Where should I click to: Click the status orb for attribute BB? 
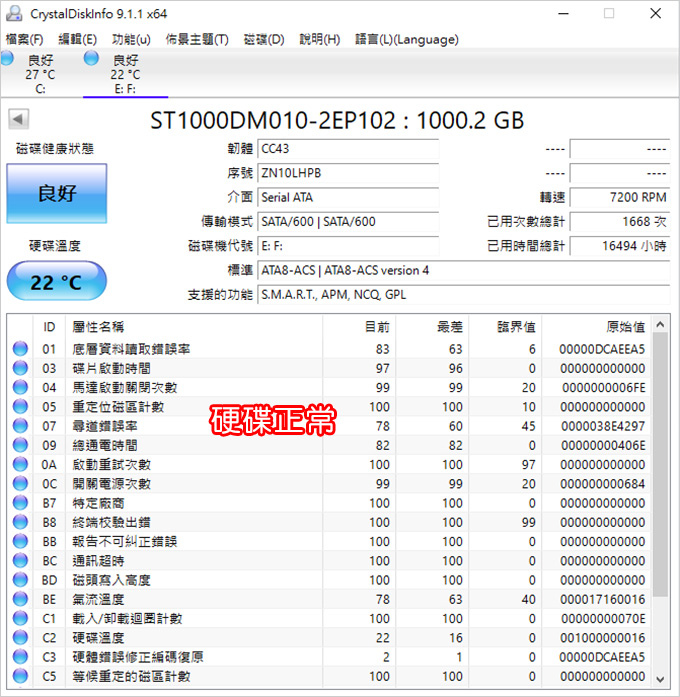click(x=20, y=541)
